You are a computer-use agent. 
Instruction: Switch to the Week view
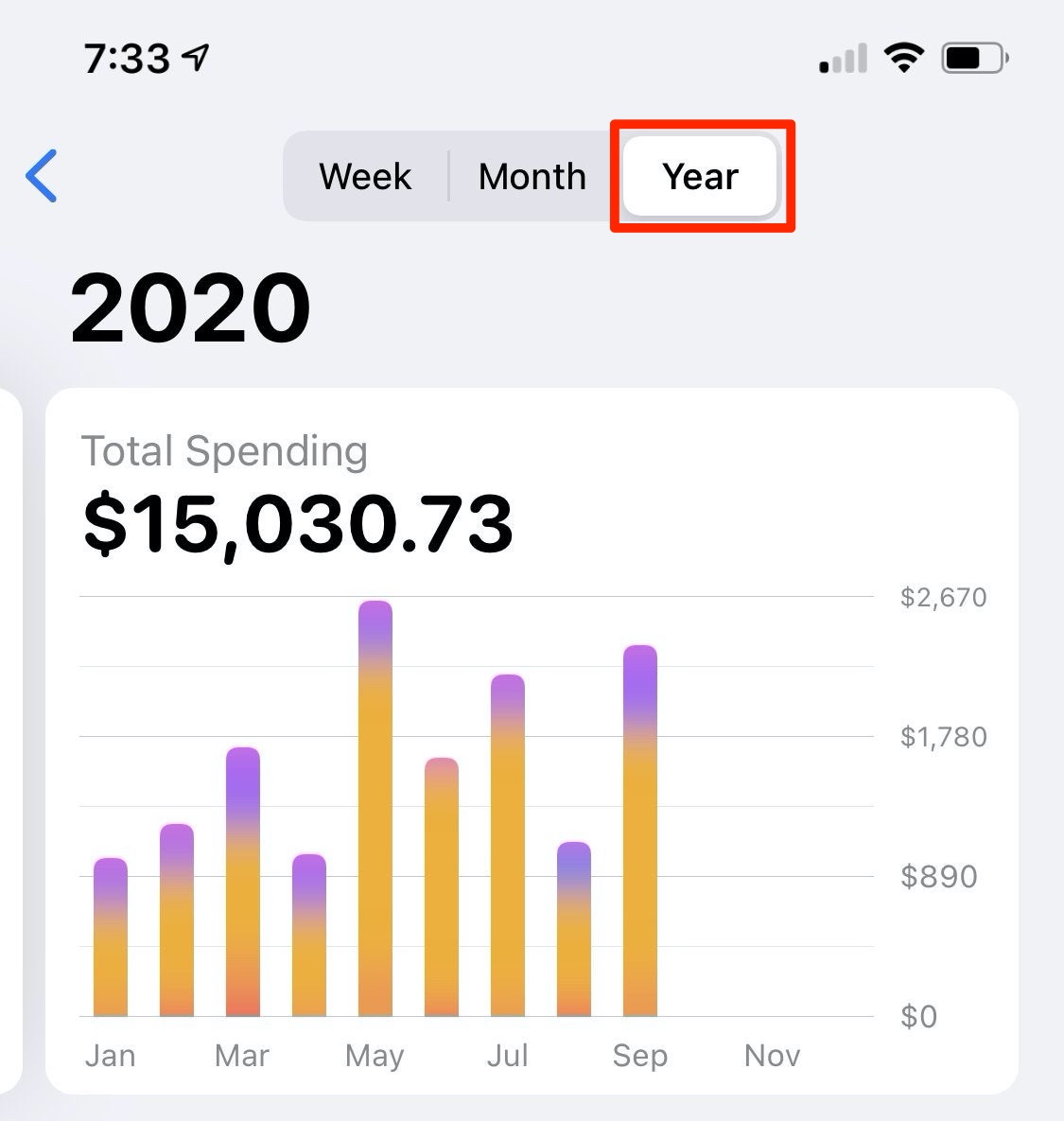[x=365, y=176]
